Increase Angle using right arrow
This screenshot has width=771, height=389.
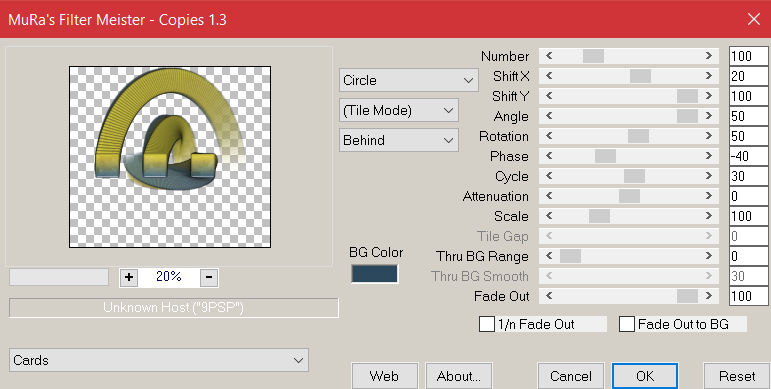[x=709, y=116]
